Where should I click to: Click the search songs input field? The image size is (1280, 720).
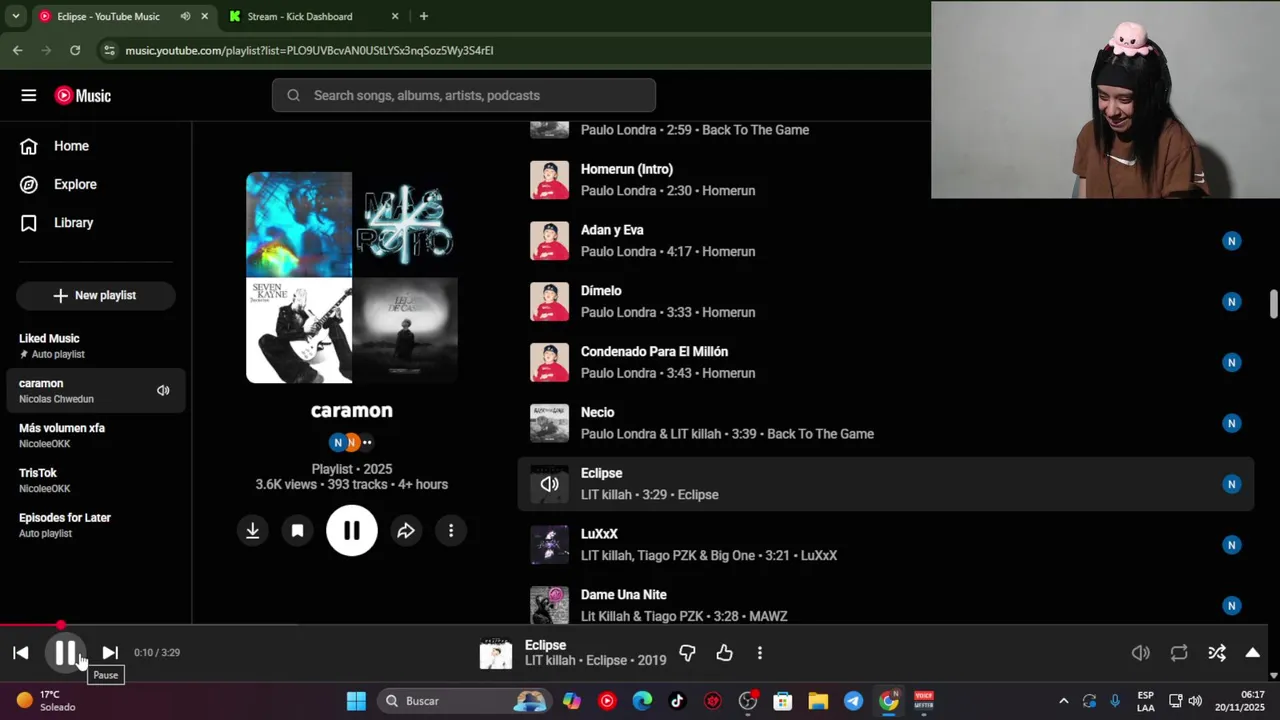tap(464, 95)
